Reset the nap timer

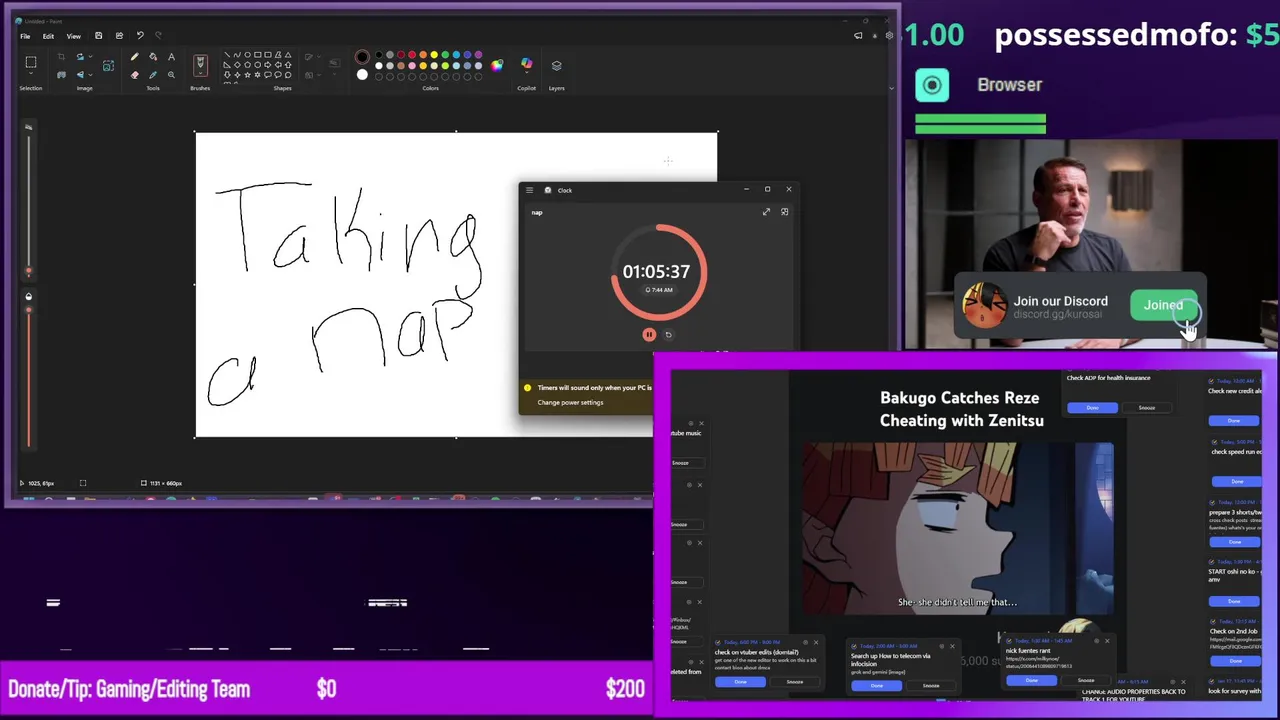(669, 335)
